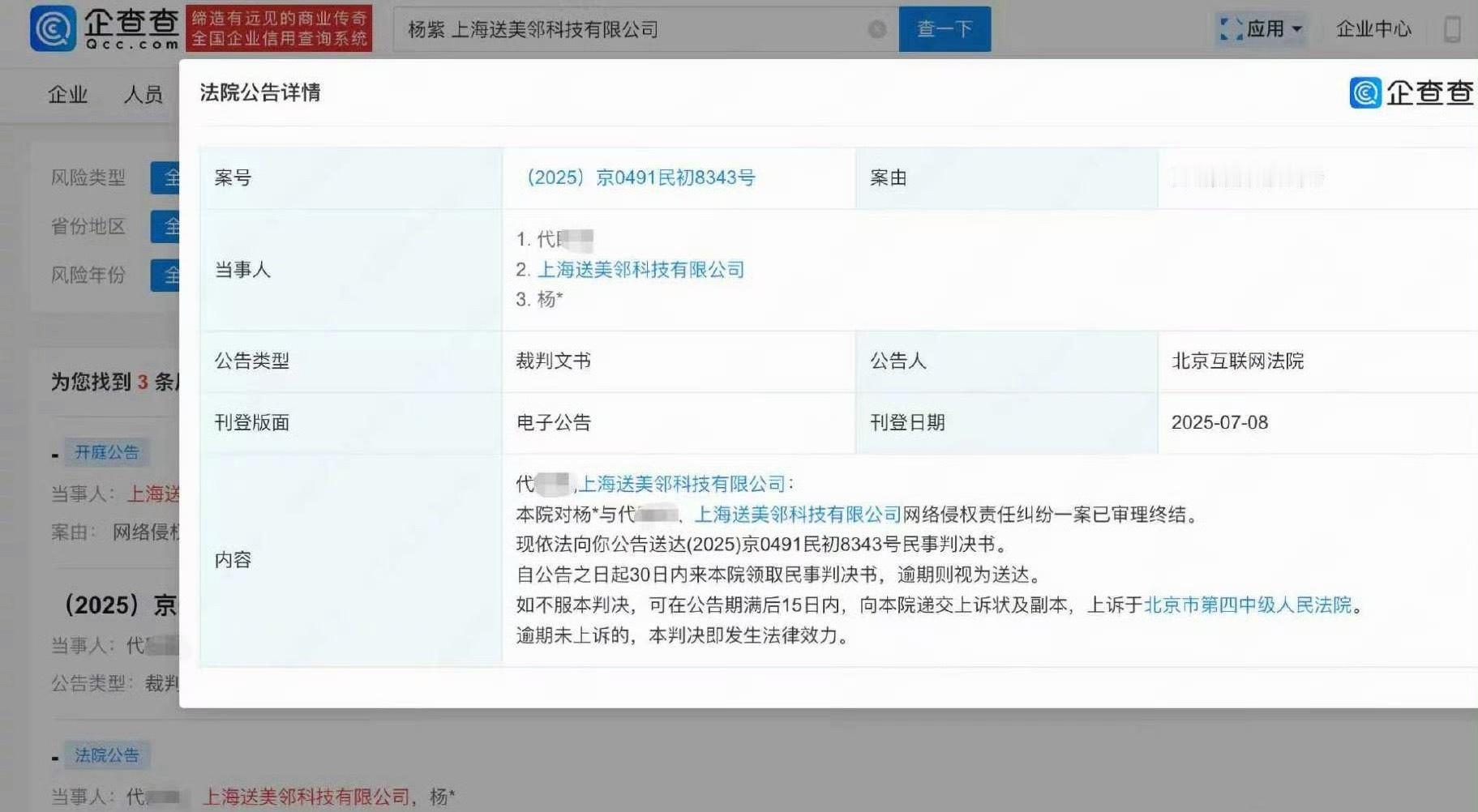This screenshot has width=1478, height=812.
Task: Run the search with the 查一下 button
Action: point(945,29)
